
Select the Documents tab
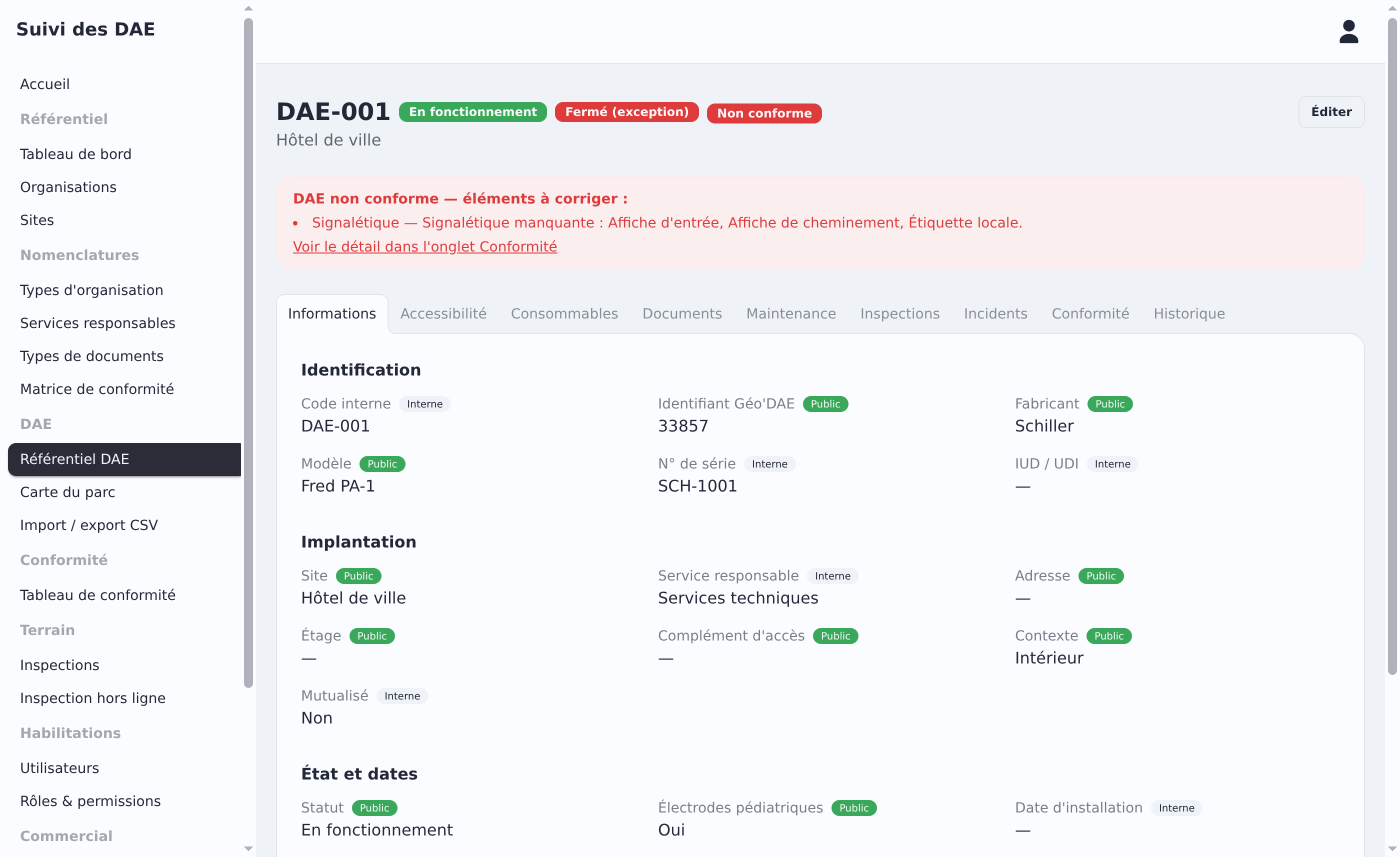click(x=682, y=313)
